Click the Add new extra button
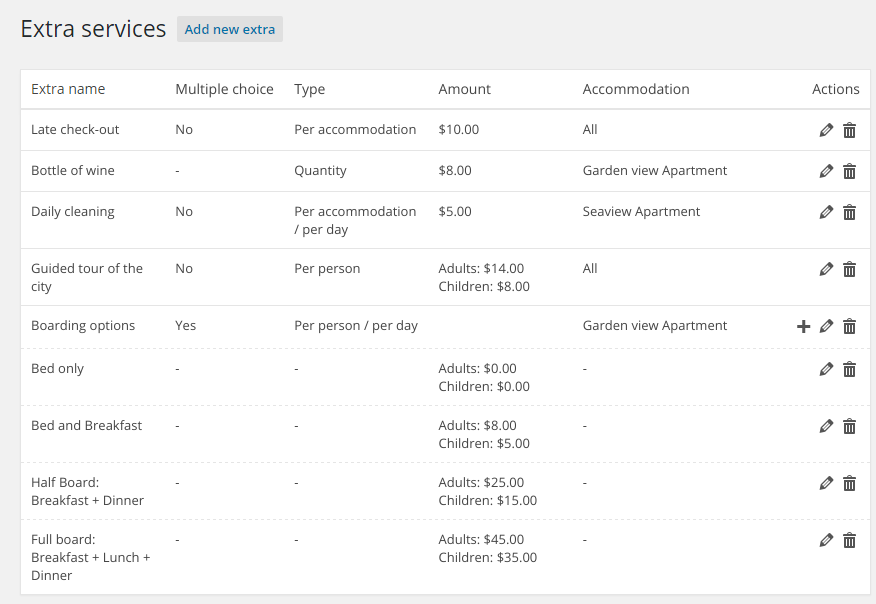The width and height of the screenshot is (876, 604). (x=230, y=29)
